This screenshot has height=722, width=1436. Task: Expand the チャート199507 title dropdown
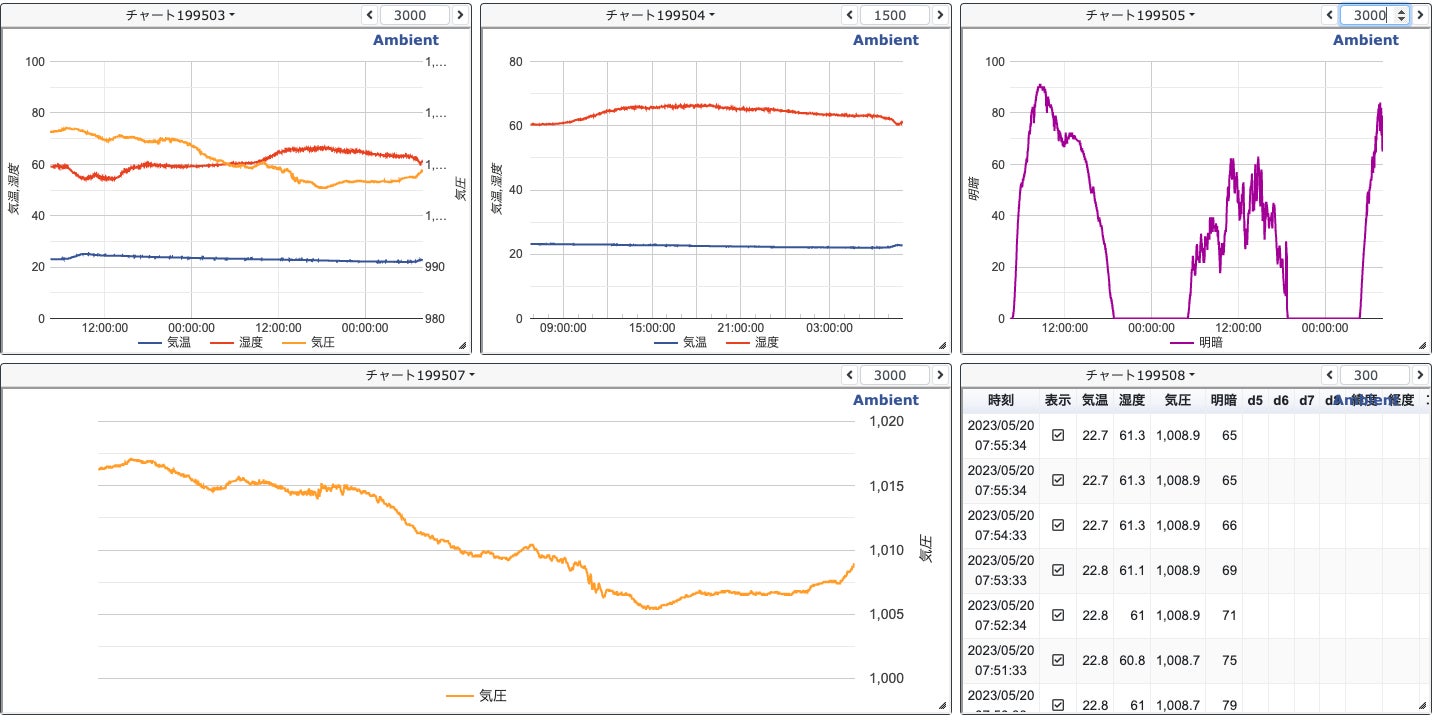420,375
